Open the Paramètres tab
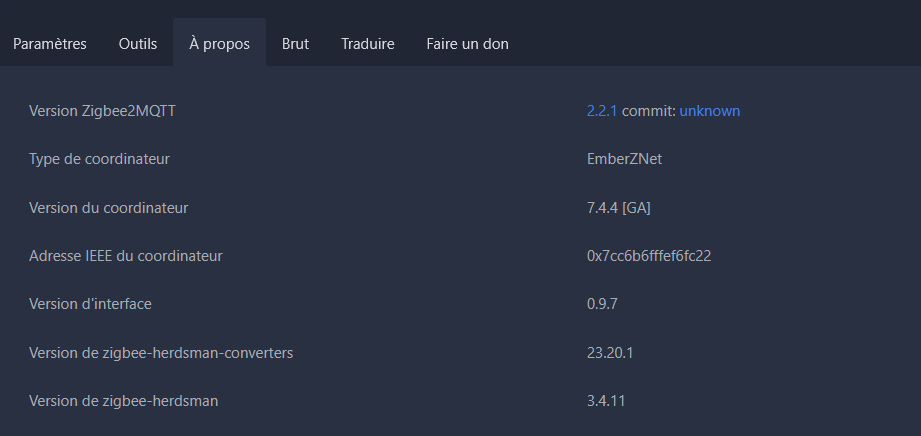The image size is (921, 436). 49,44
